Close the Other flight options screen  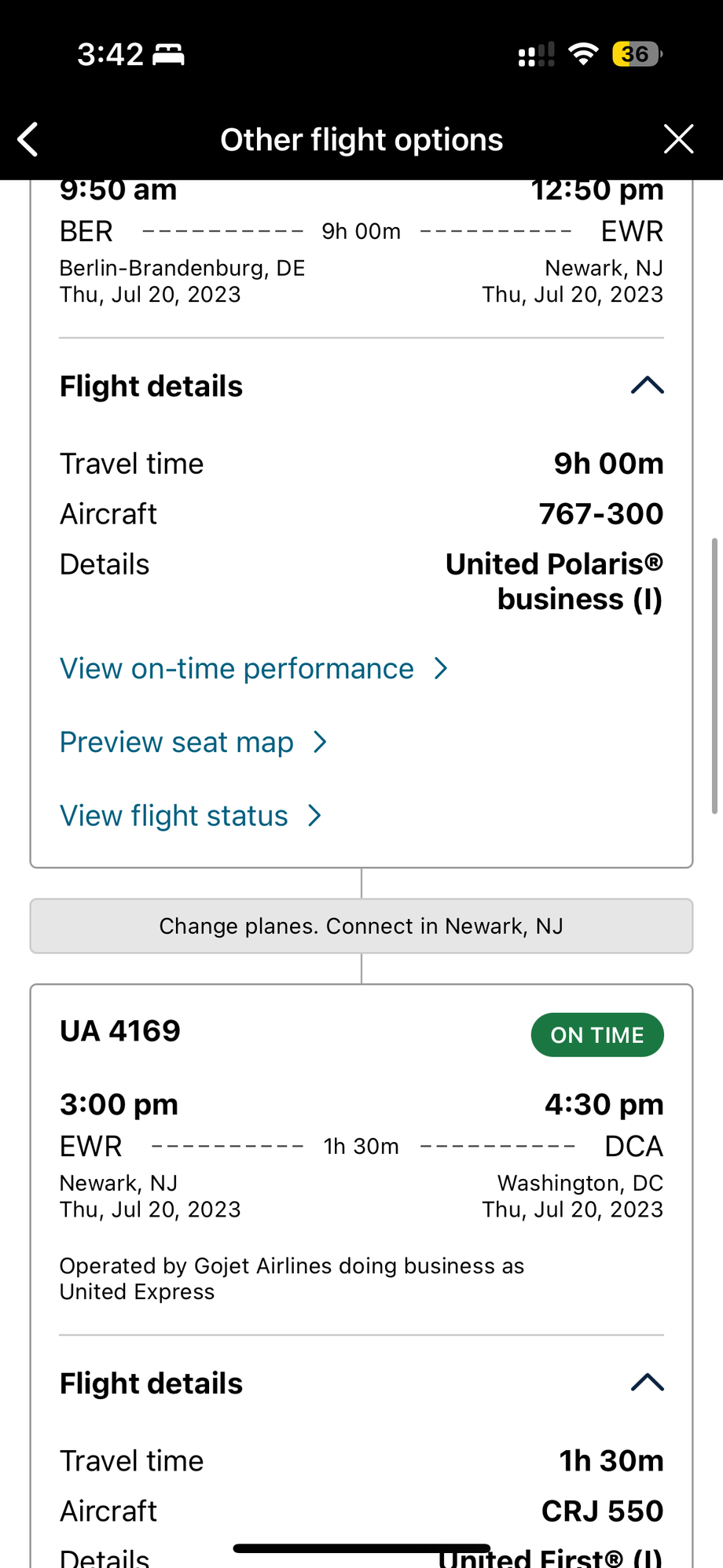678,139
